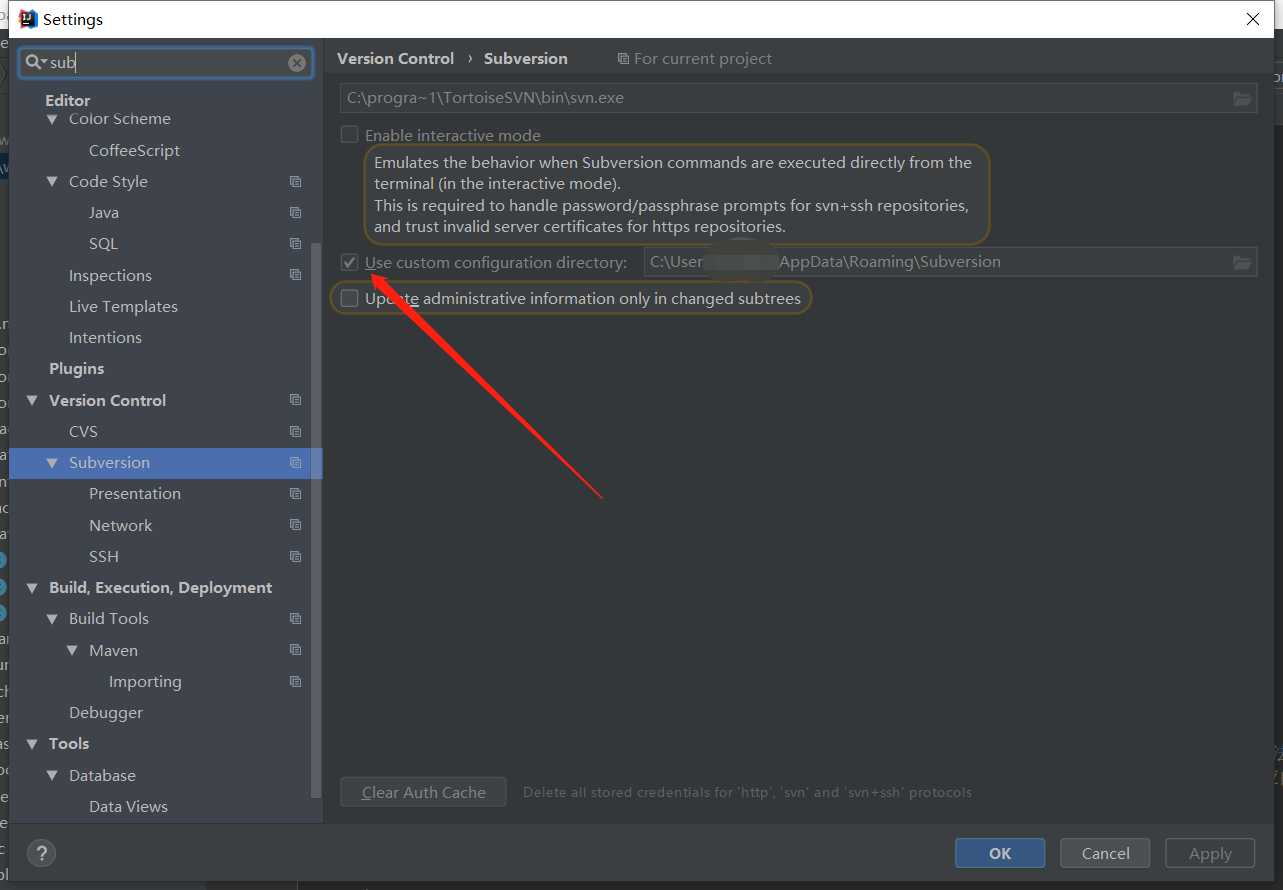
Task: Click inside the settings search box
Action: [166, 63]
